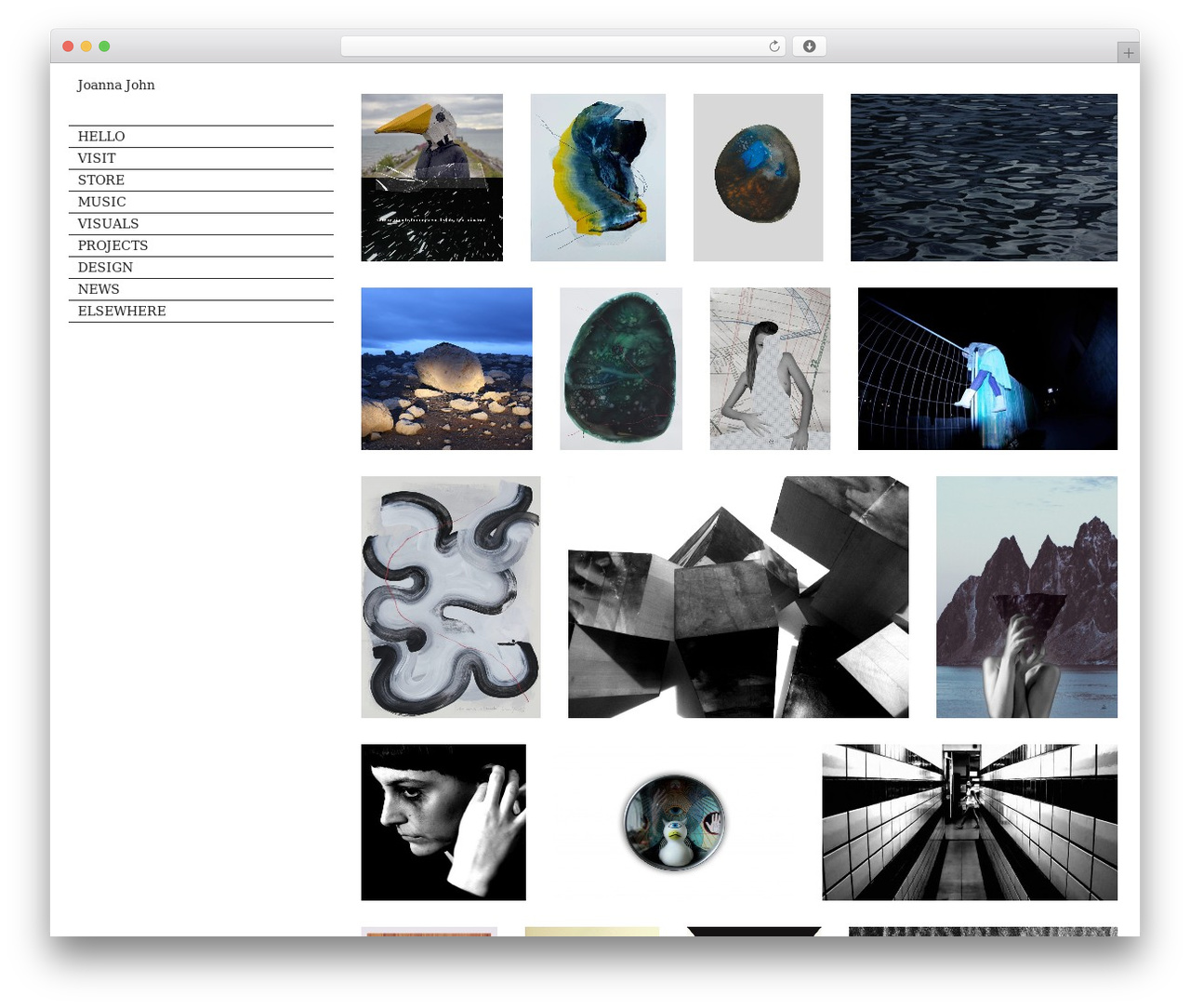Image resolution: width=1190 pixels, height=1008 pixels.
Task: Select the round rubber duck badge image
Action: coord(674,823)
